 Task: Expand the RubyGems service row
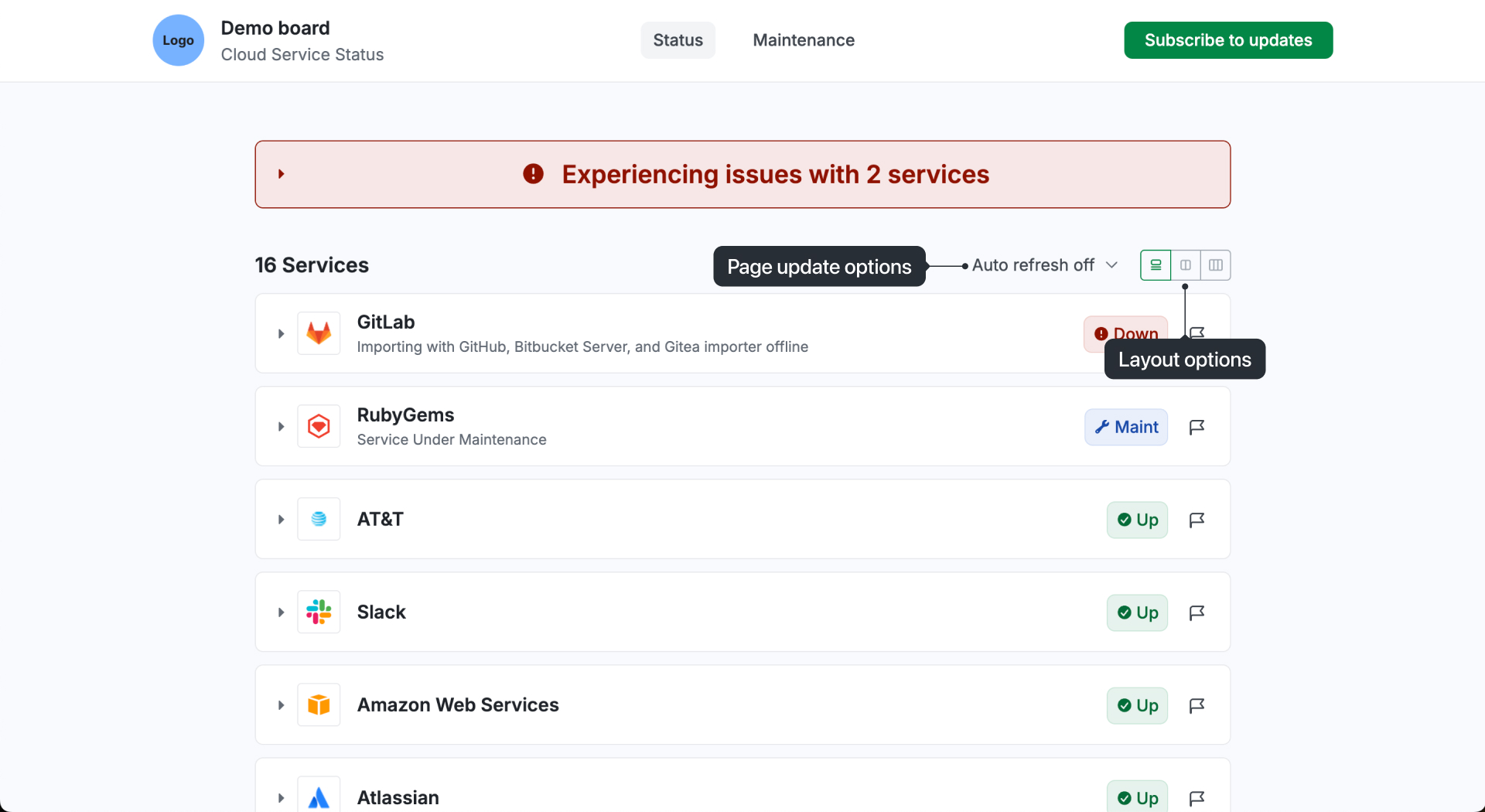(282, 426)
